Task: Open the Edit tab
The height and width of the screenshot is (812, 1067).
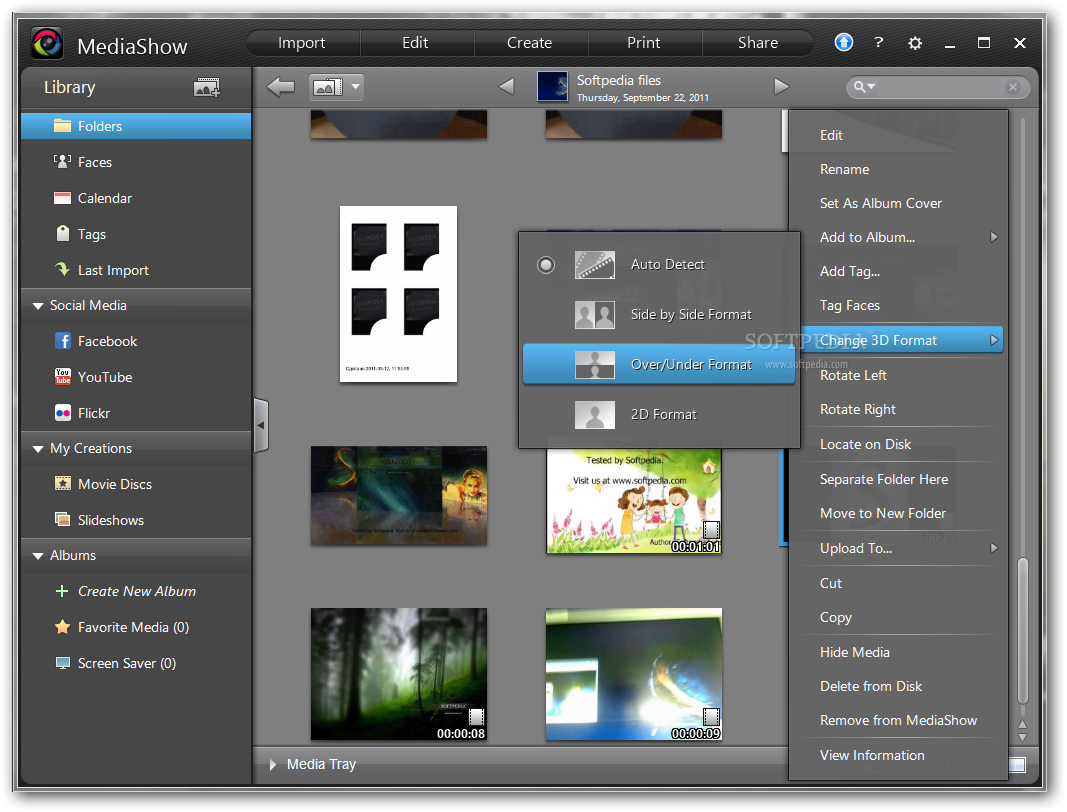Action: [415, 43]
